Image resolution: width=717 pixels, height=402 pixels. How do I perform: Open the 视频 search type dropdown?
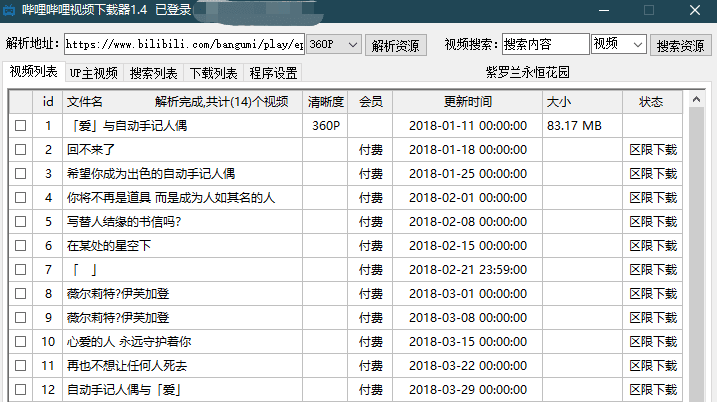click(x=618, y=44)
